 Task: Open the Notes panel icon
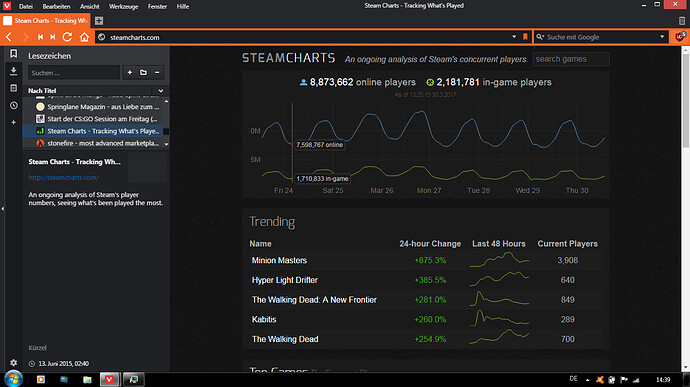pyautogui.click(x=14, y=88)
